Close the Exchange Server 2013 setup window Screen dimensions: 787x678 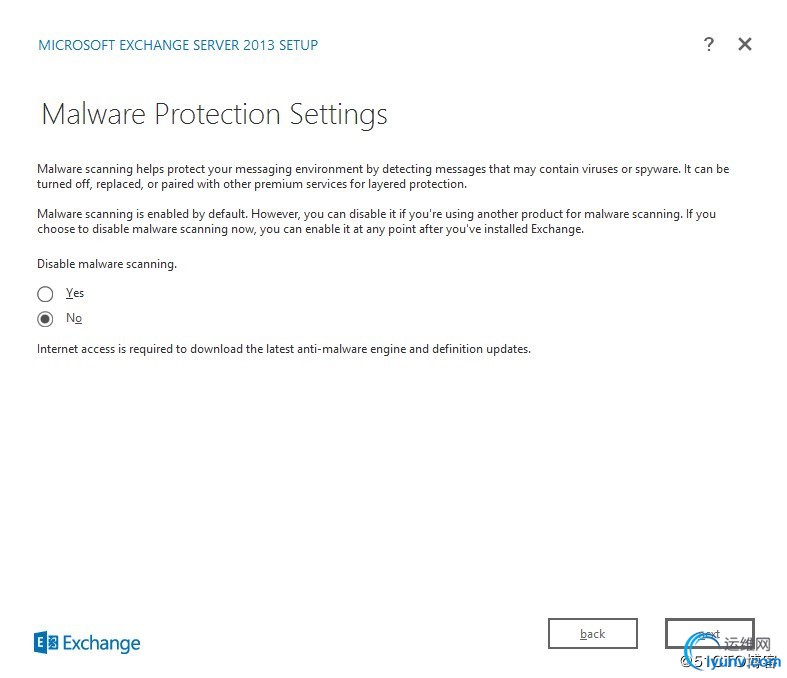[745, 44]
